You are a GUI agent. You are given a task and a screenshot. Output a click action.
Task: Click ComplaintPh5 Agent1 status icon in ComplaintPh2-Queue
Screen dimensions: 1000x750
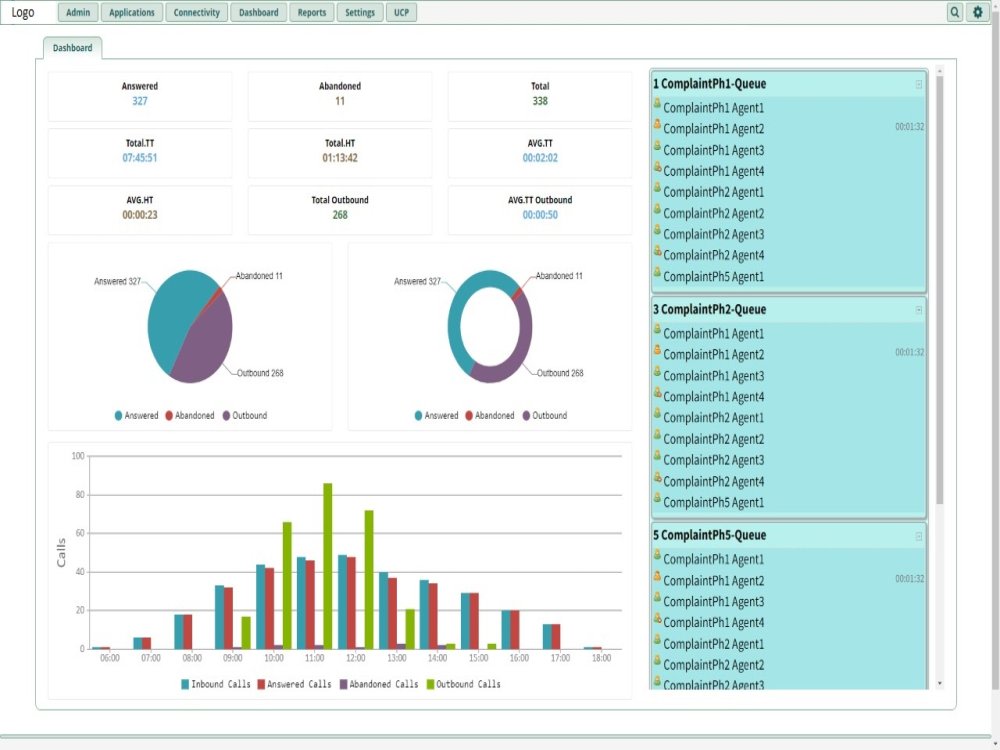pos(657,499)
